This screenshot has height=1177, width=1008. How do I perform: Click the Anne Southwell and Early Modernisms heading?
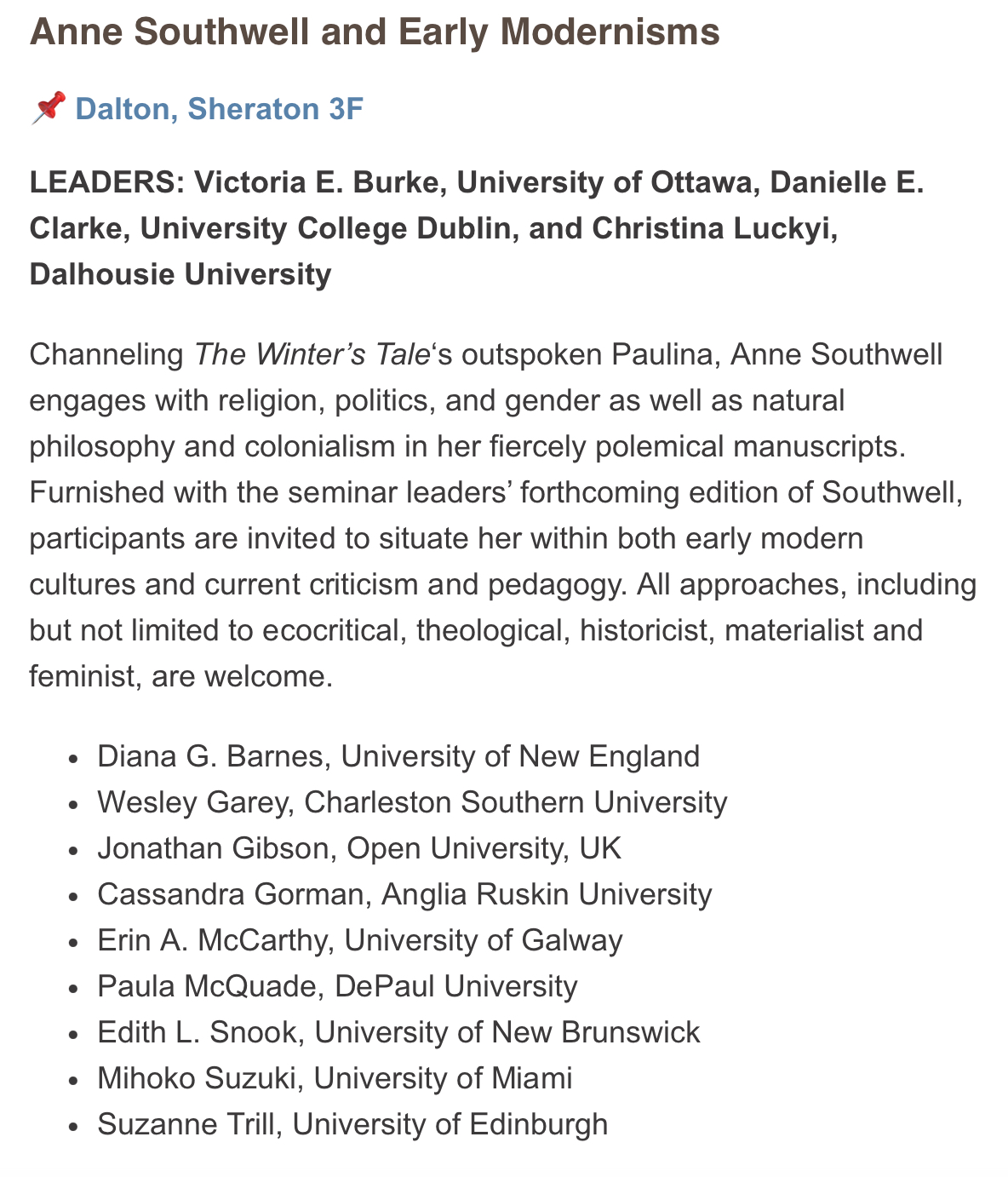pyautogui.click(x=374, y=33)
